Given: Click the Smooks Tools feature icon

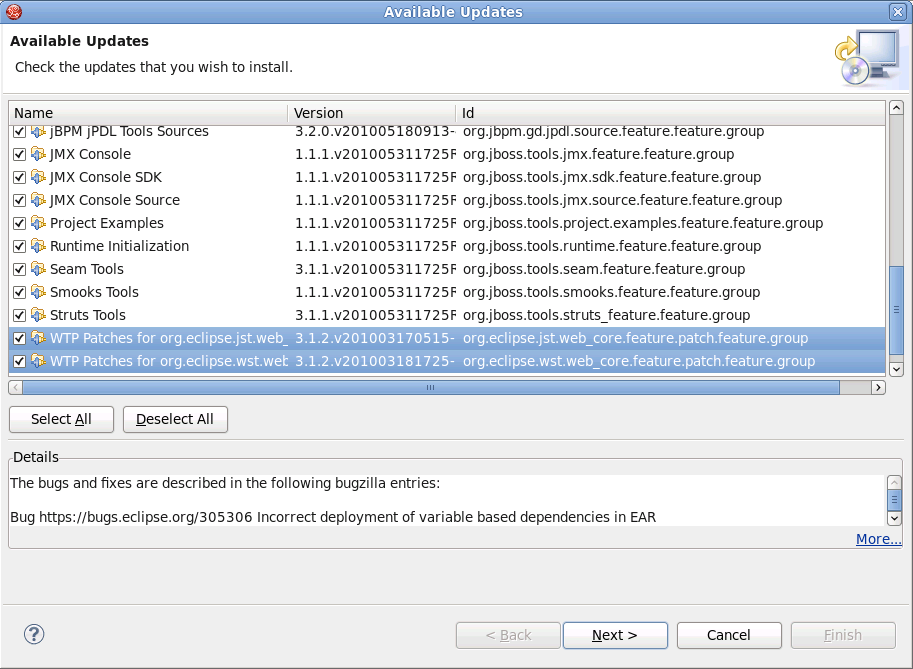Looking at the screenshot, I should [x=38, y=292].
